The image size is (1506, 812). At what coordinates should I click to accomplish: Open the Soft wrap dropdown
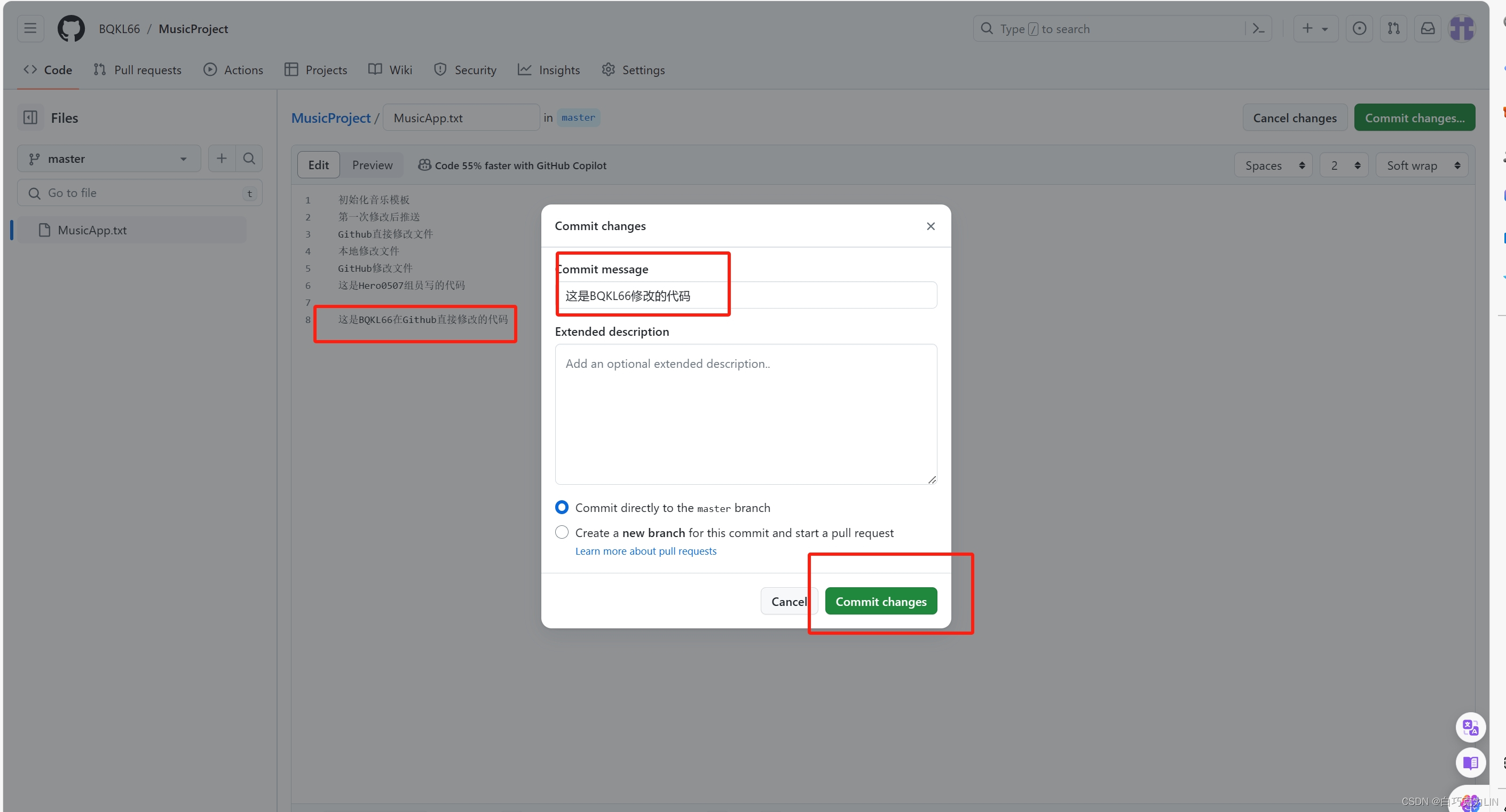pos(1422,165)
